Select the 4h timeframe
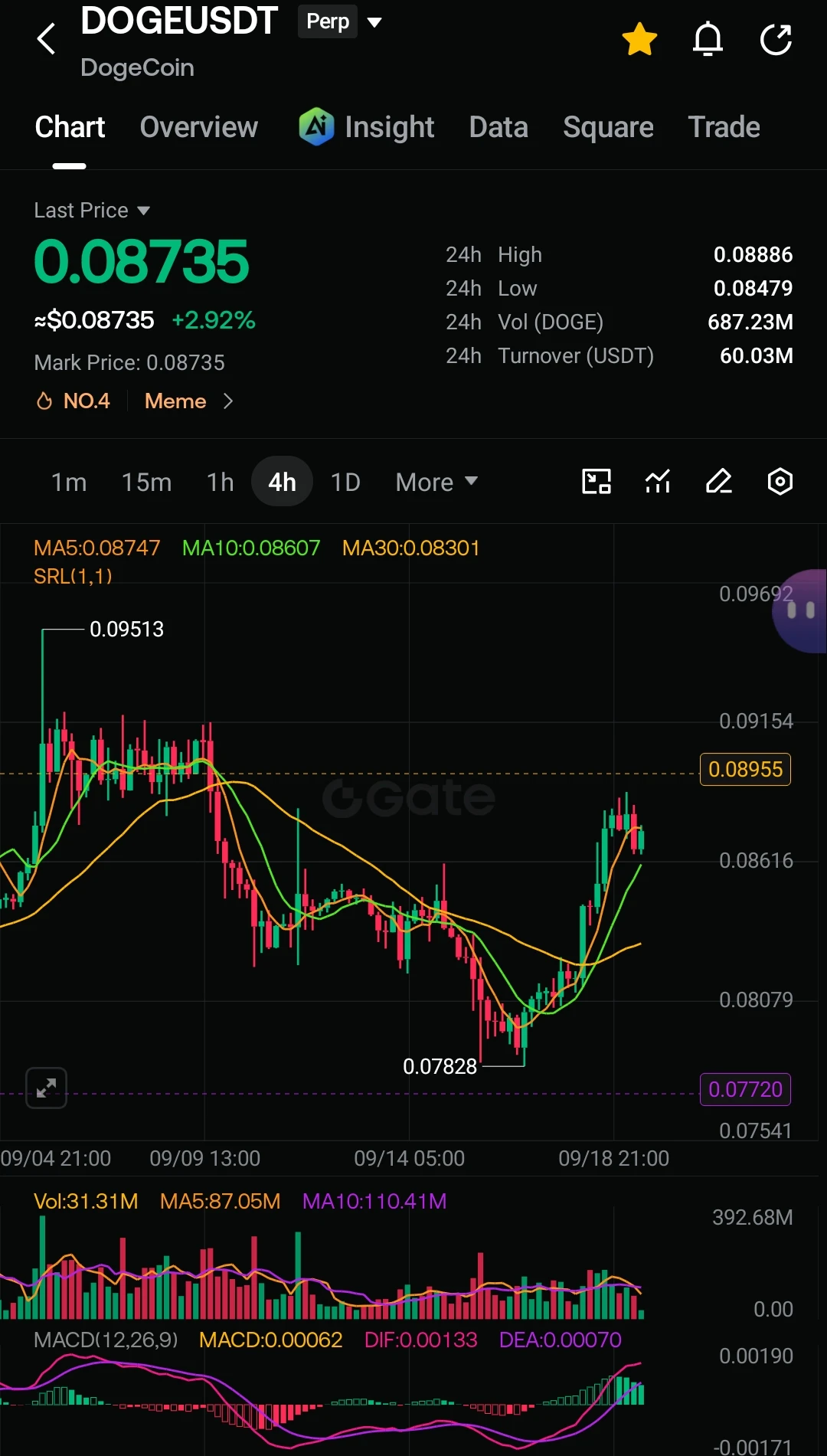 (x=282, y=482)
